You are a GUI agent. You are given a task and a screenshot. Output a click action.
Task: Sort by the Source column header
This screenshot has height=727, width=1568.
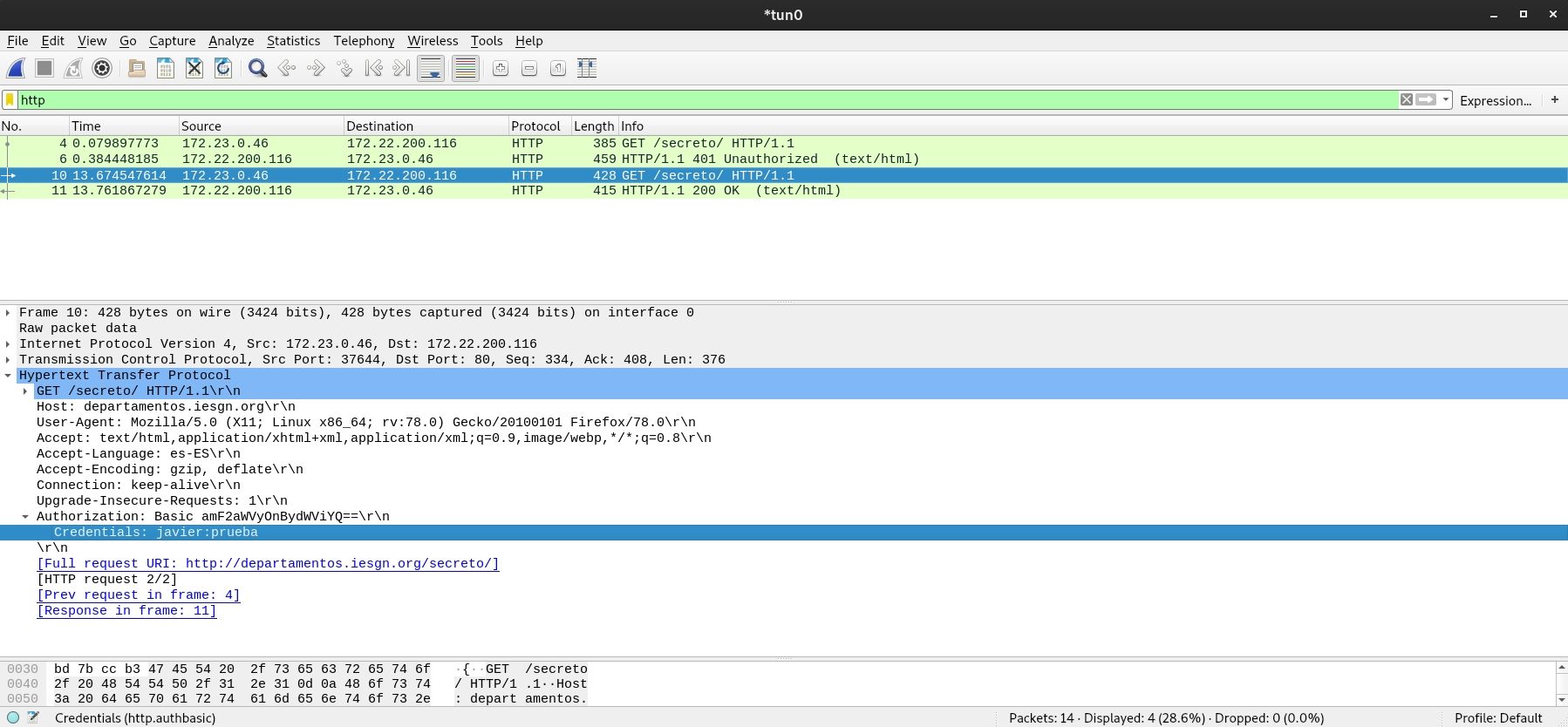pos(262,126)
